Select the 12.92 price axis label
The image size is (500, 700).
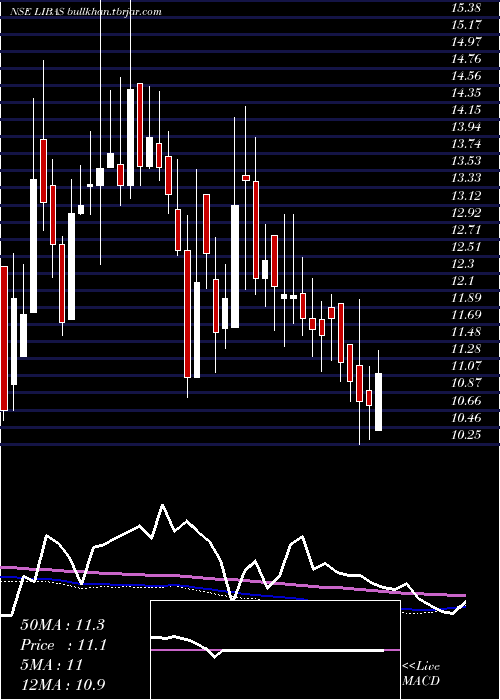(x=466, y=212)
